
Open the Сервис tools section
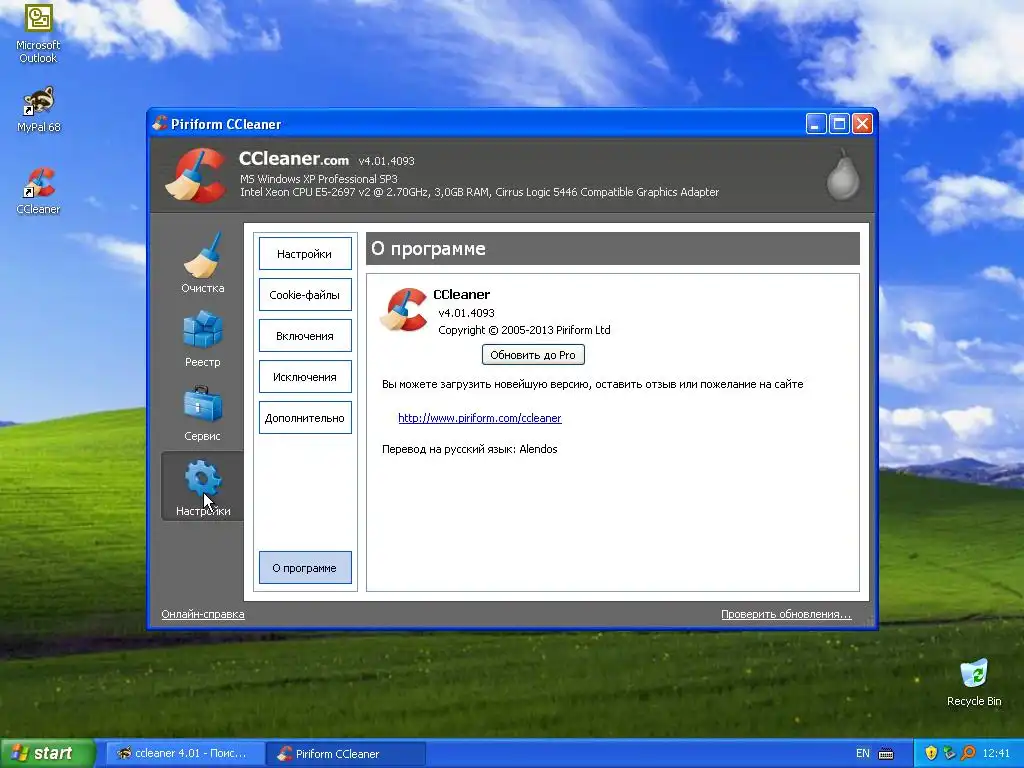click(202, 413)
